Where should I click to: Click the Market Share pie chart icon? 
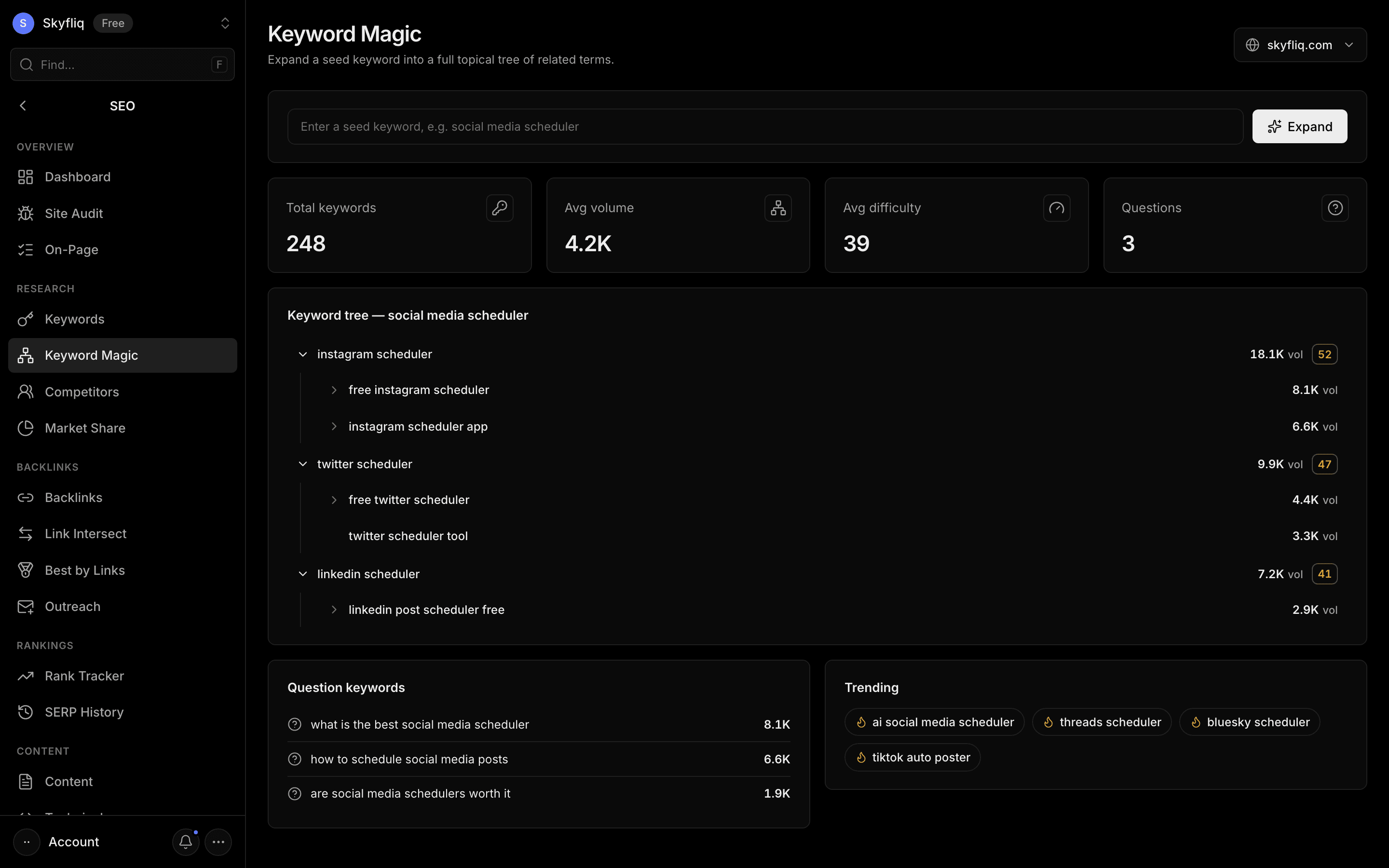[25, 428]
